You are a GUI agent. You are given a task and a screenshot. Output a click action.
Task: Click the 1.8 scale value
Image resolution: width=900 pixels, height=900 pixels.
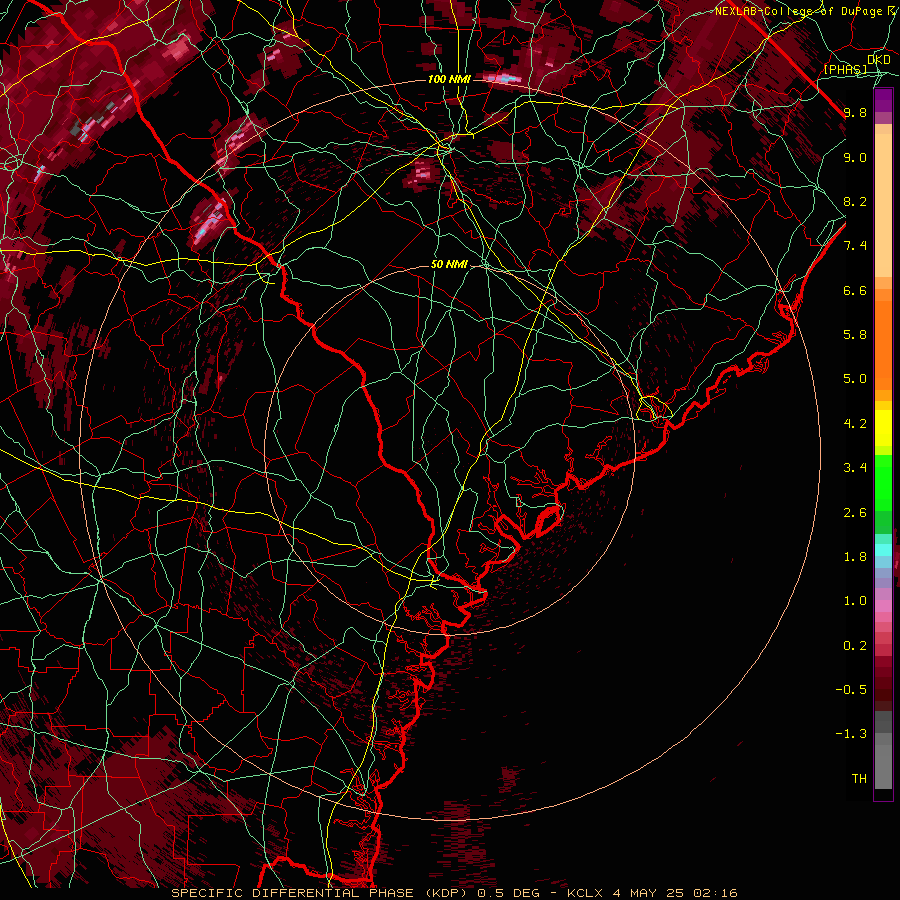point(855,557)
